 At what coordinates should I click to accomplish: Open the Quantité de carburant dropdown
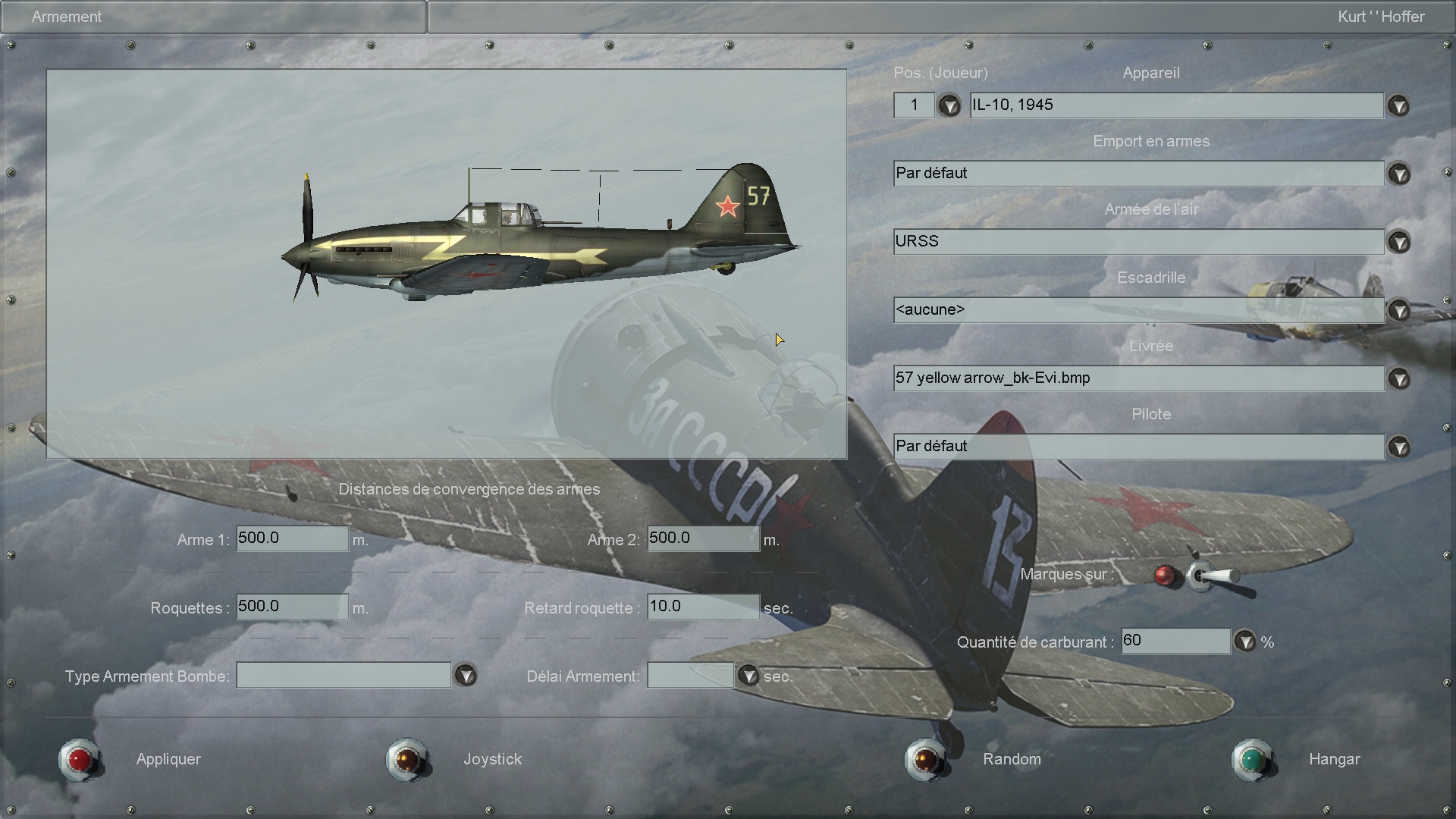point(1244,642)
